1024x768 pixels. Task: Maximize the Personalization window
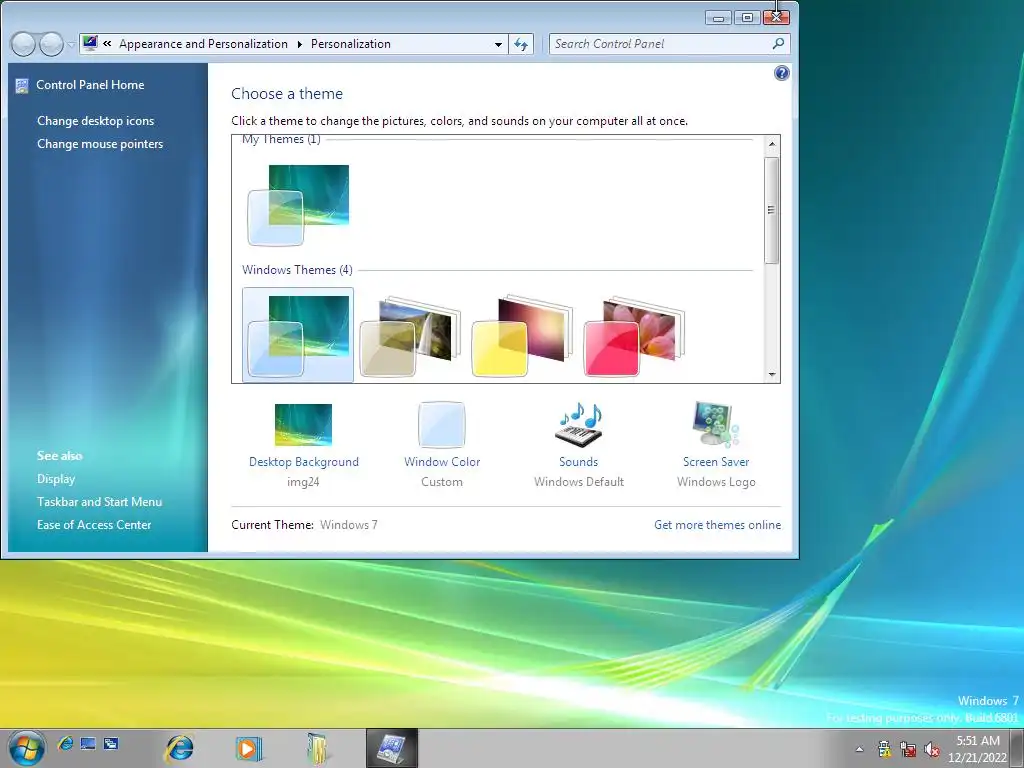pyautogui.click(x=747, y=18)
